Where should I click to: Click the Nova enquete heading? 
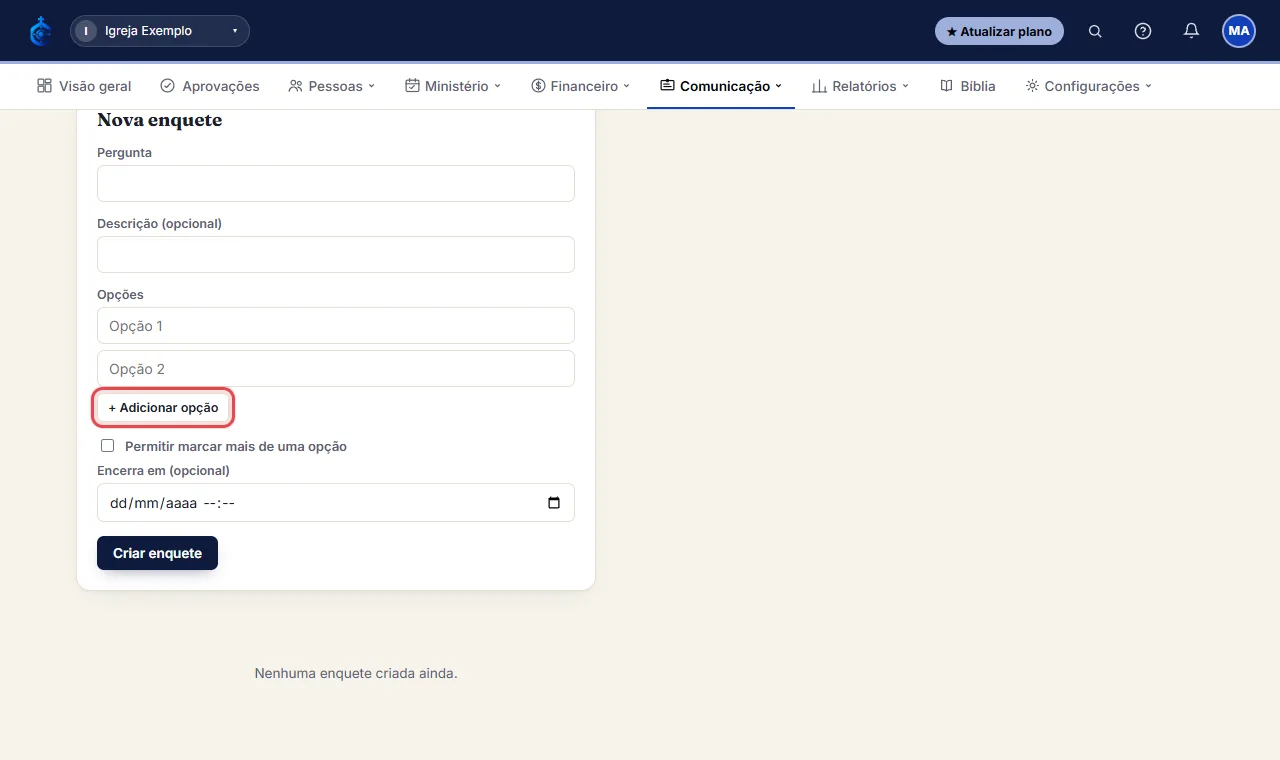coord(159,120)
